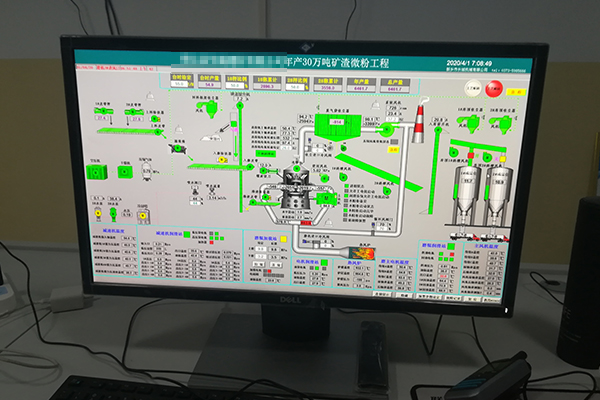
Task: Click the 台时给定 setpoint value field
Action: [181, 86]
